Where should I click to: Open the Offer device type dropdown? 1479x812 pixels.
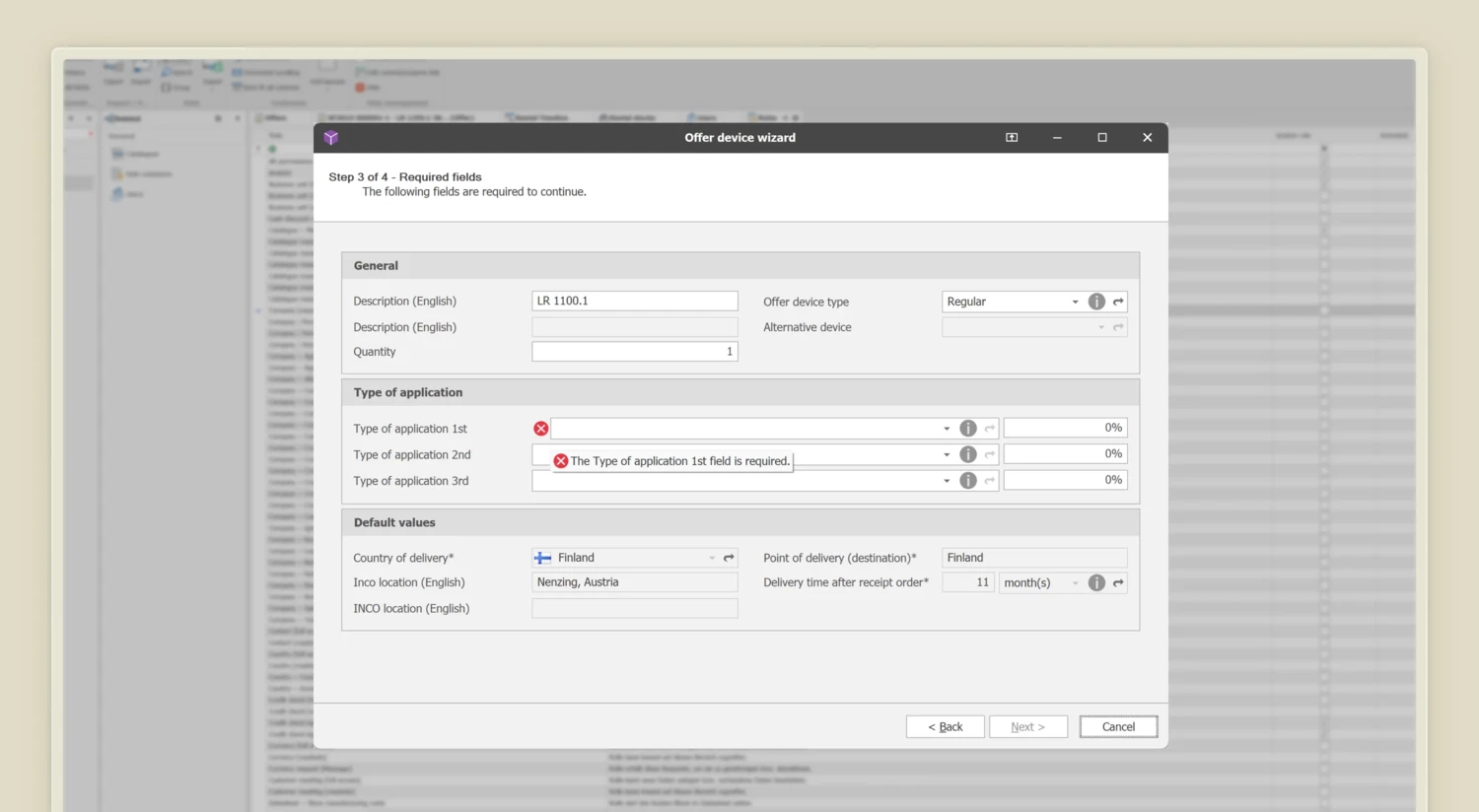point(1075,302)
